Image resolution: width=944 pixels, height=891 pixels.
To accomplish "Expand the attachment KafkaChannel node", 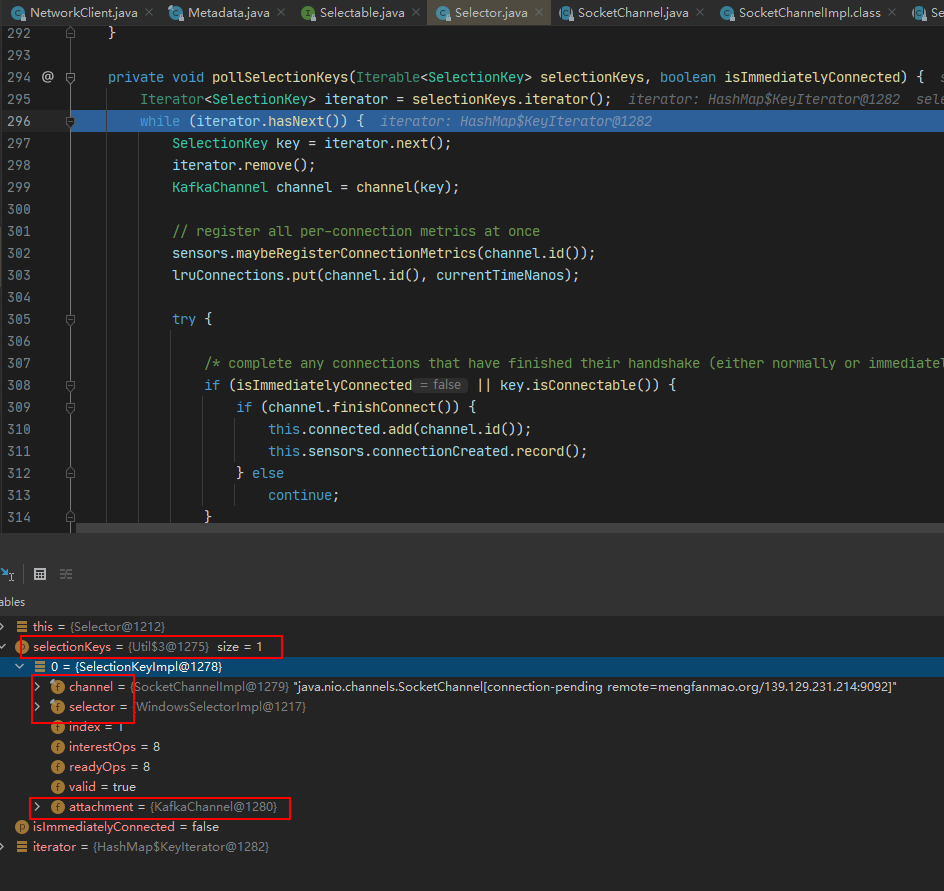I will [x=38, y=807].
